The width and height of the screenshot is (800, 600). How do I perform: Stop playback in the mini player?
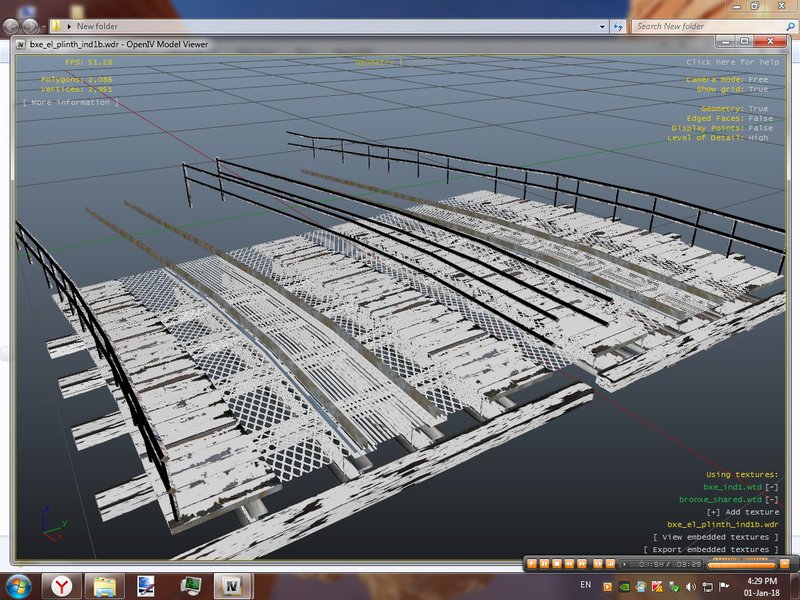click(x=557, y=564)
